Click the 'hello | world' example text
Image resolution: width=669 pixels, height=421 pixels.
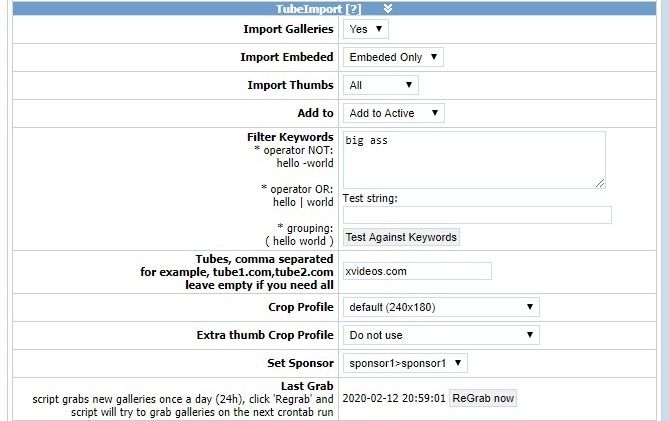(x=303, y=202)
